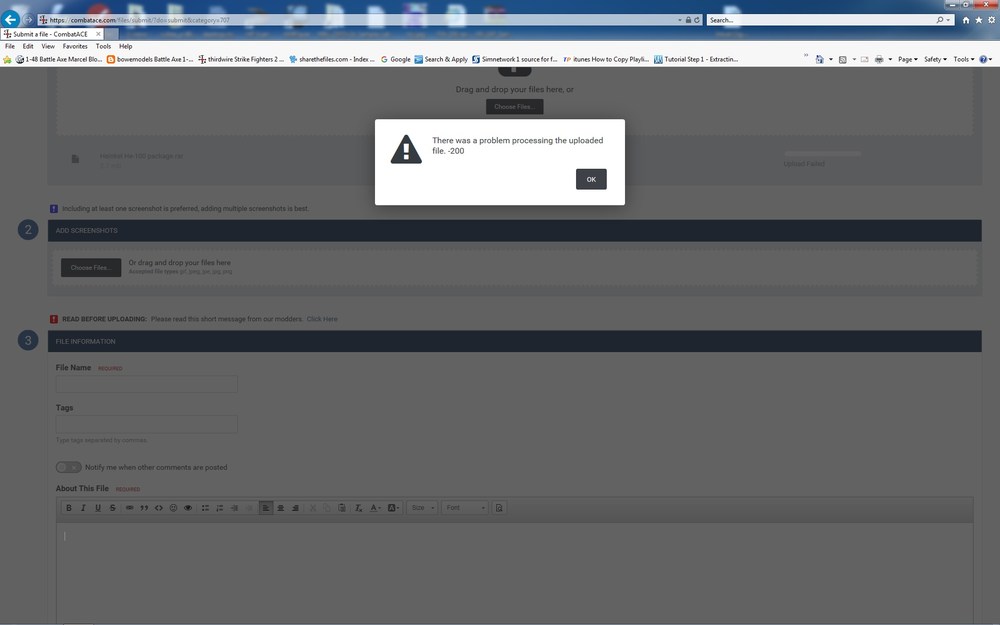The height and width of the screenshot is (625, 1000).
Task: Toggle the Underline formatting button
Action: pyautogui.click(x=98, y=508)
